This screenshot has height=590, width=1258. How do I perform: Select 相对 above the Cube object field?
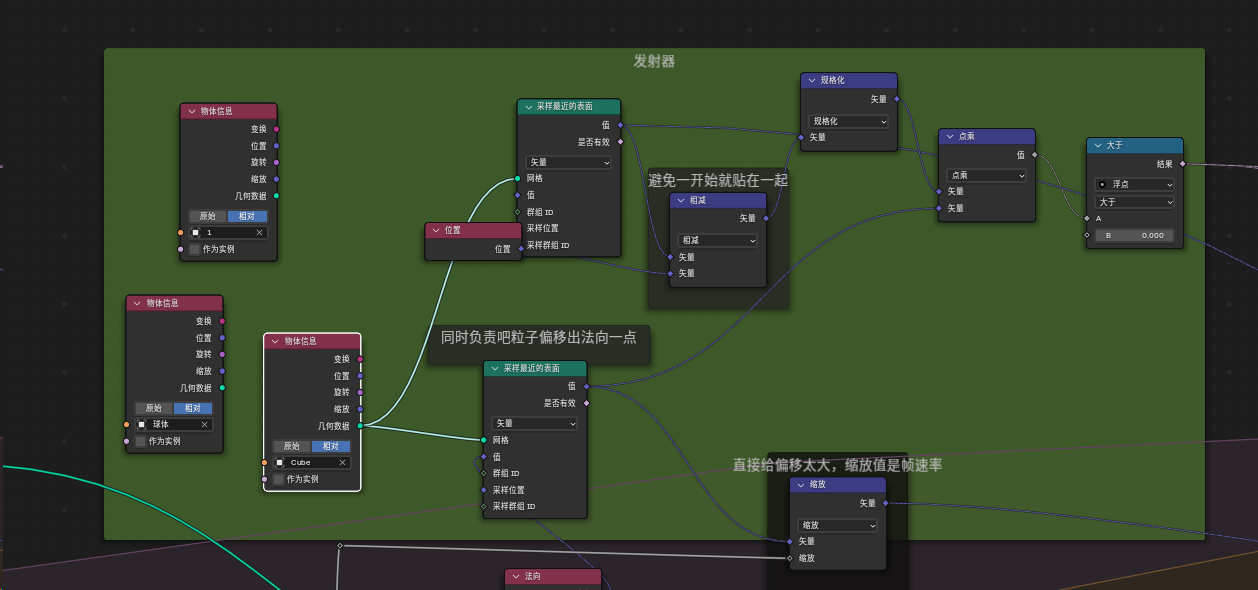coord(330,446)
